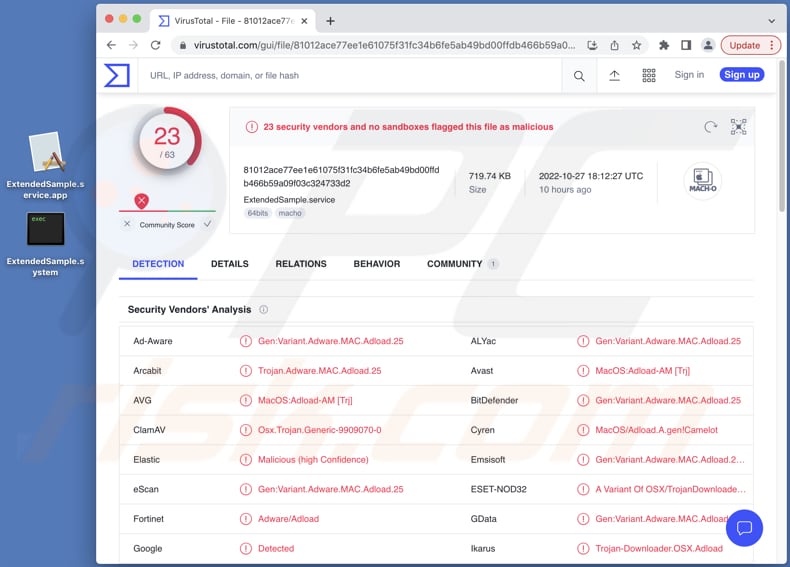This screenshot has width=790, height=567.
Task: Toggle the browser side panel icon
Action: click(686, 45)
